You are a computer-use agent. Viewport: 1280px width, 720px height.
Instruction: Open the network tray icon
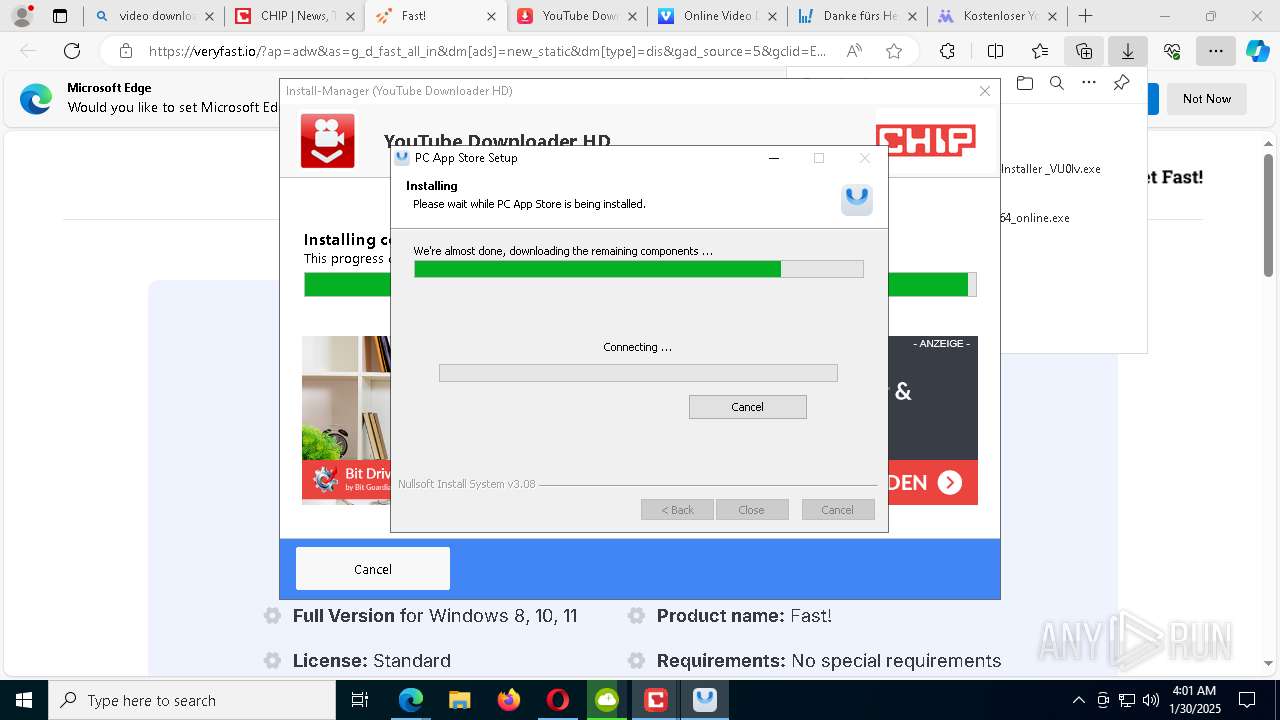[1127, 700]
